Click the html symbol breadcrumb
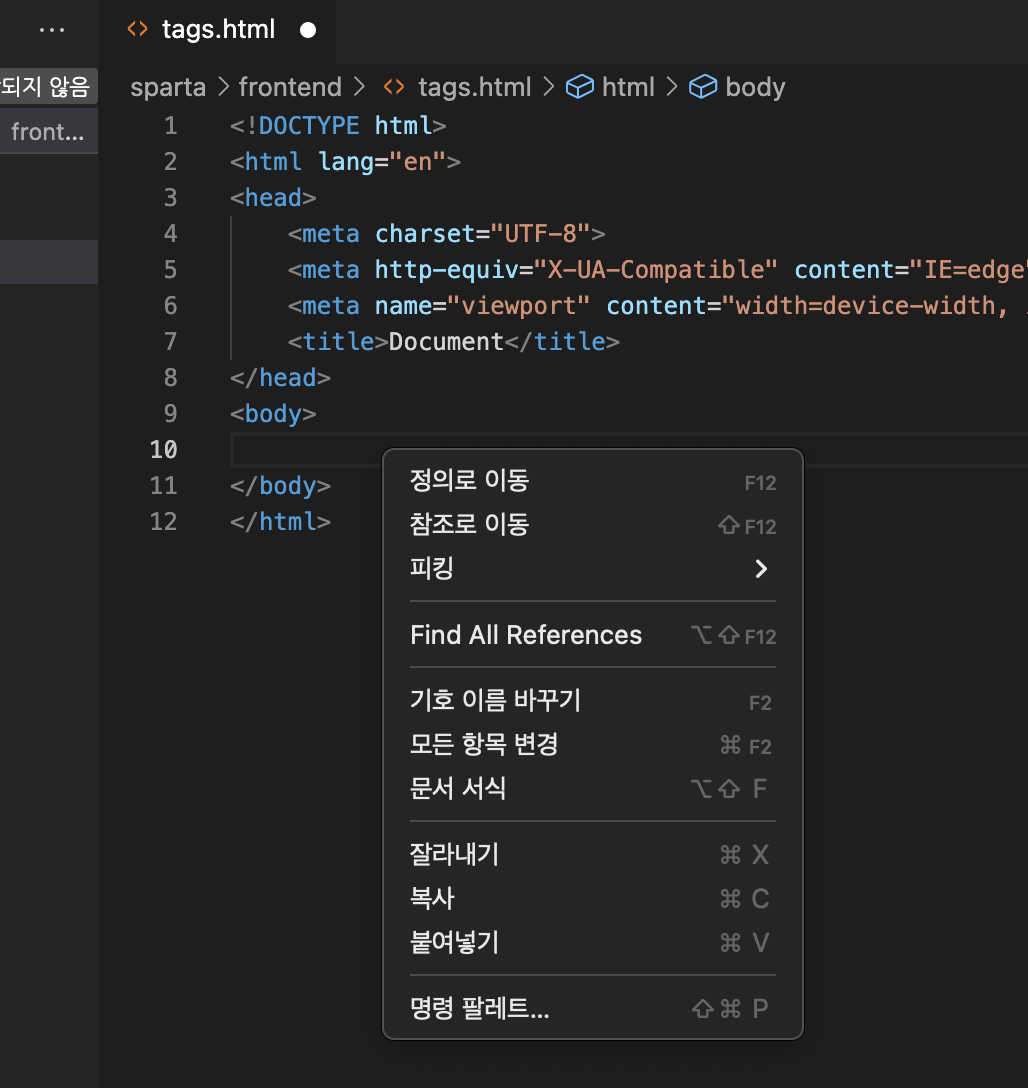Image resolution: width=1028 pixels, height=1088 pixels. [628, 87]
